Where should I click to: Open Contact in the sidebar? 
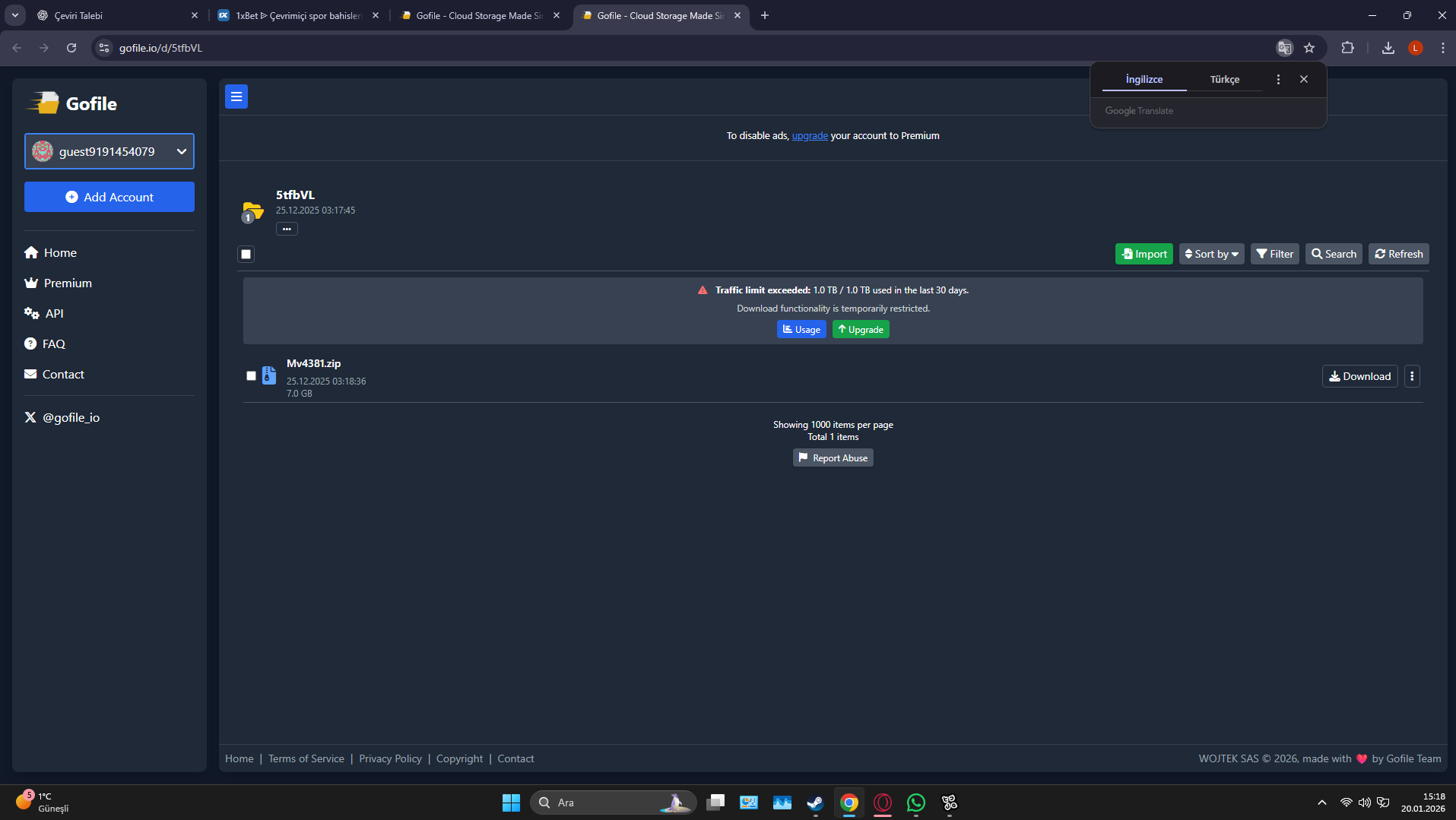[54, 374]
